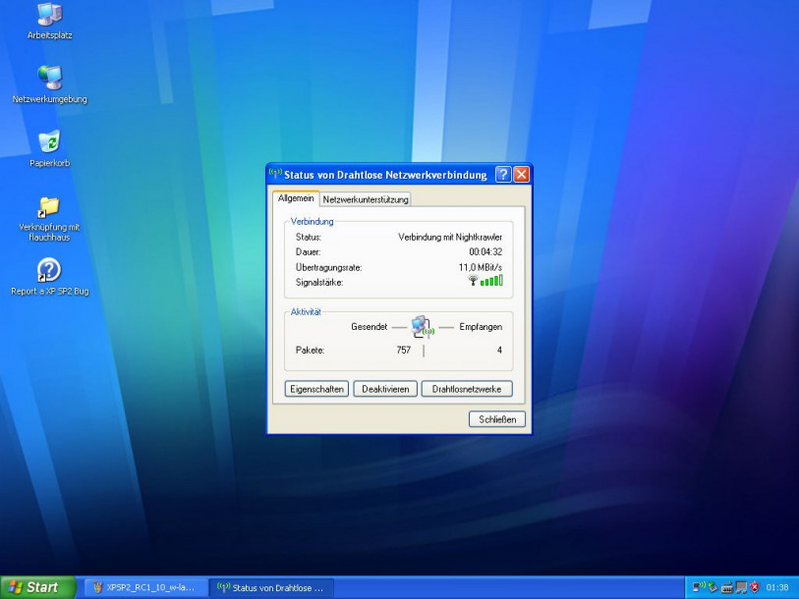
Task: Select the Report a XP SP2 Bug shortcut
Action: point(49,277)
